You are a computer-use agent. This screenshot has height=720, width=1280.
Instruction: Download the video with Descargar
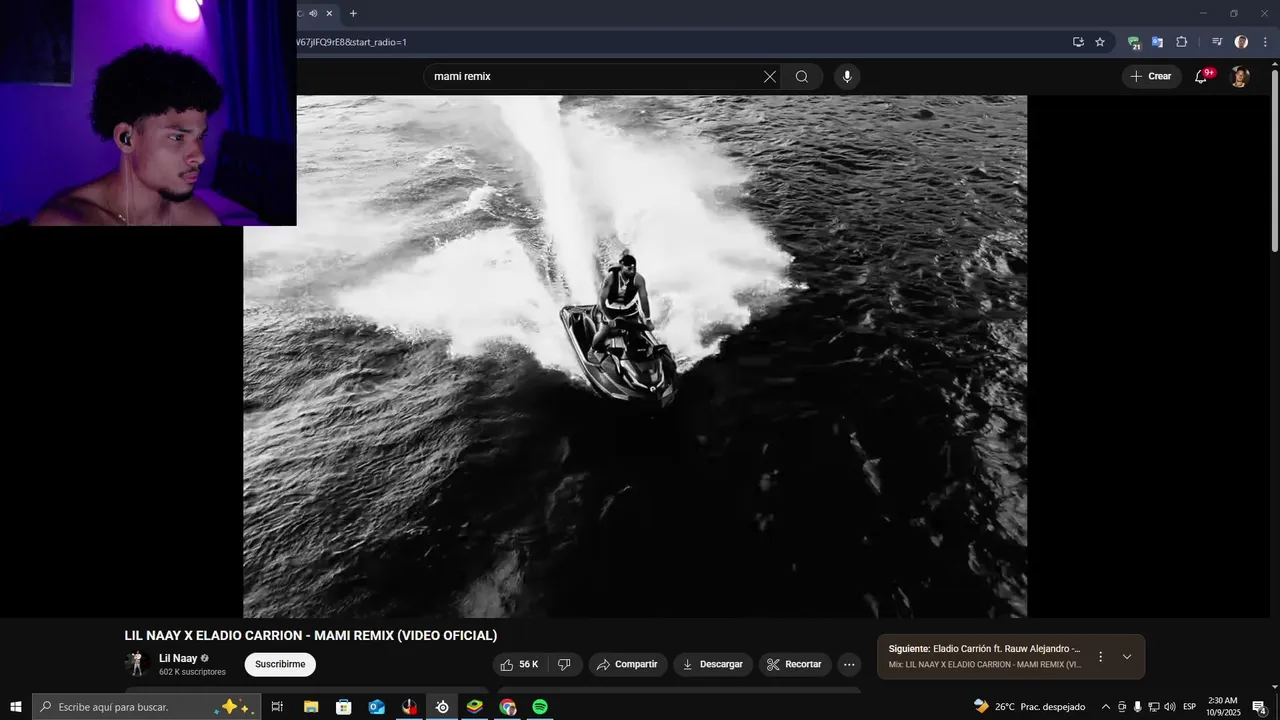(x=713, y=664)
